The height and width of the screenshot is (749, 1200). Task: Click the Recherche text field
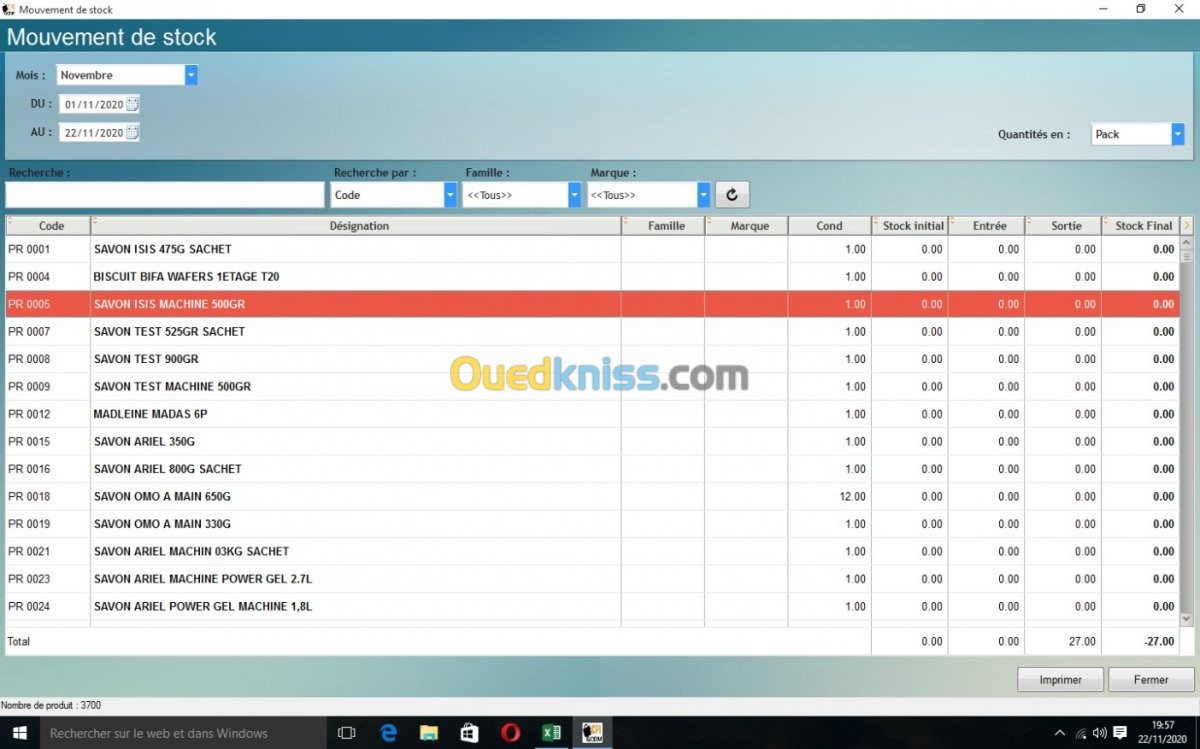[x=165, y=195]
